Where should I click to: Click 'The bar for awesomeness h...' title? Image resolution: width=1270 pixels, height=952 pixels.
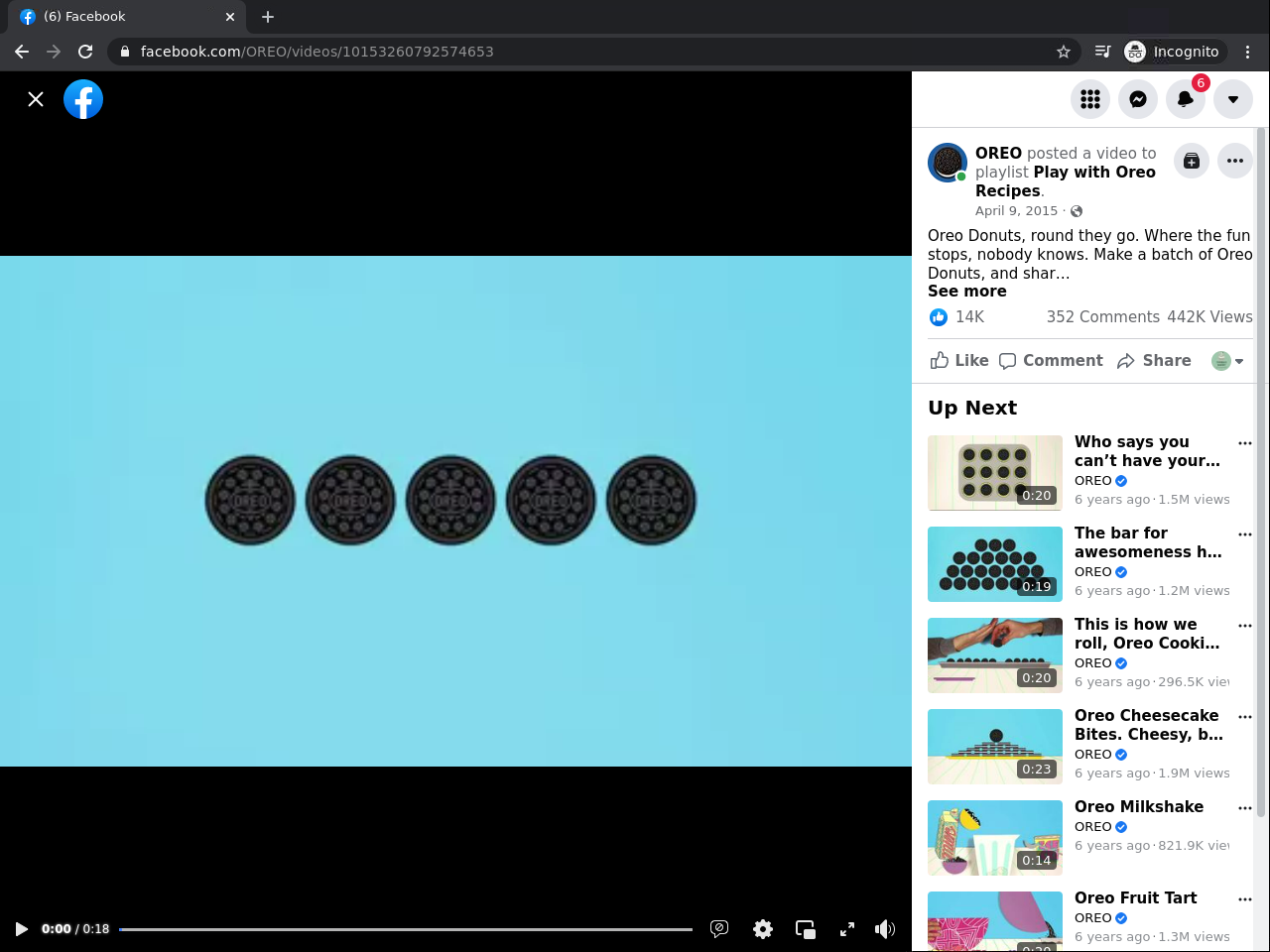(1148, 542)
